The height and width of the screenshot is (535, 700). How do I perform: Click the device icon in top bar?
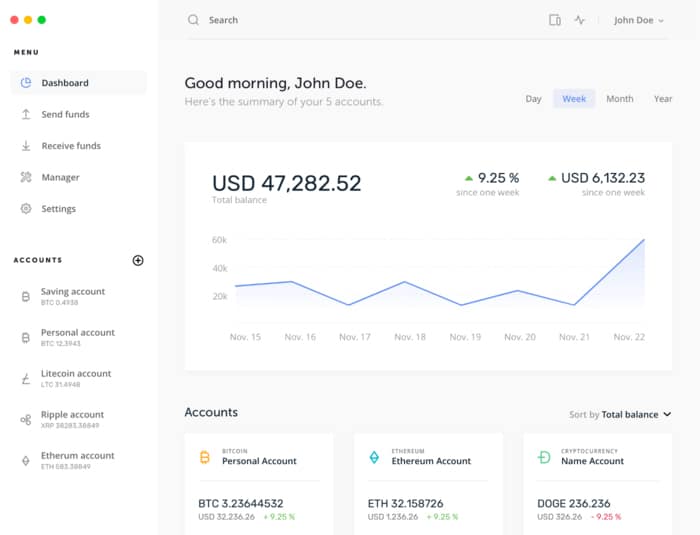[x=555, y=20]
